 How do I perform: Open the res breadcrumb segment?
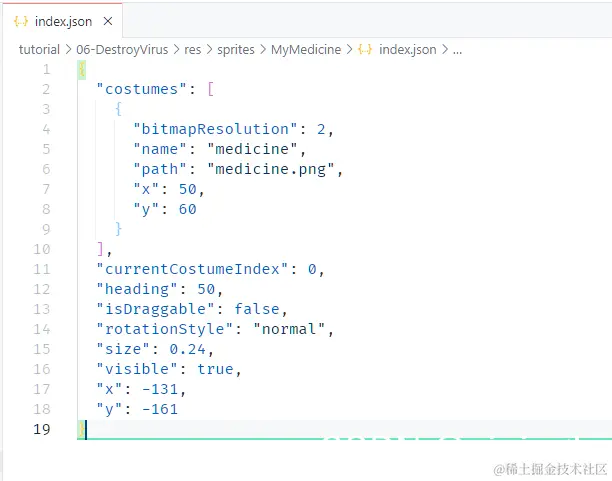click(193, 50)
